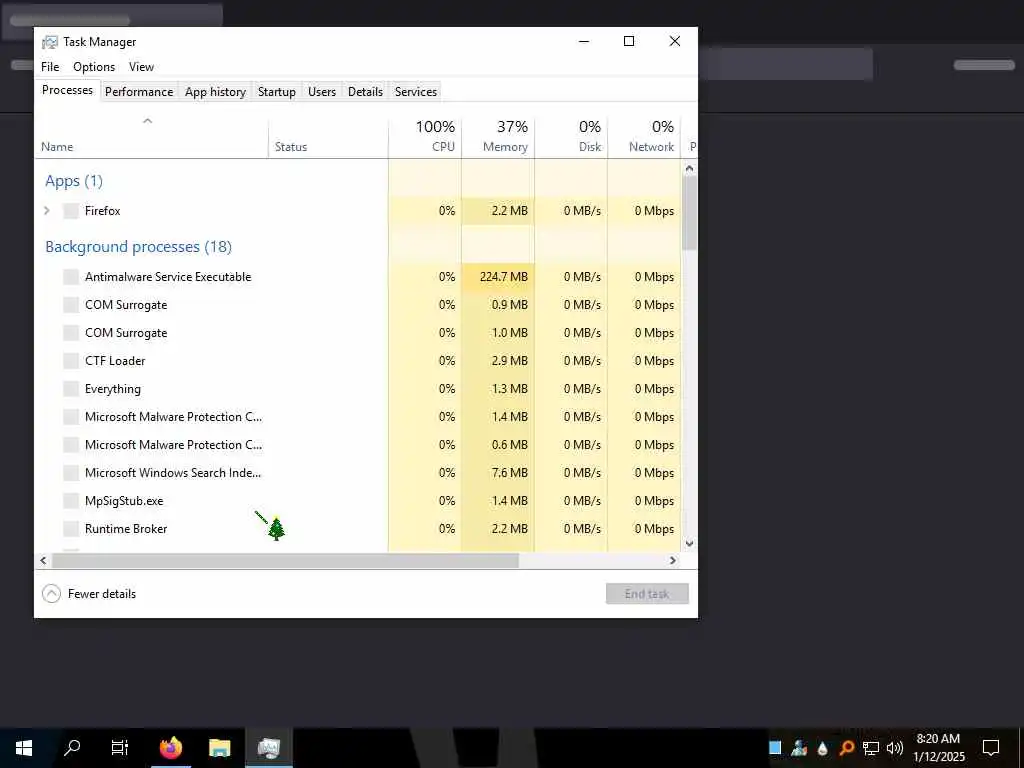Viewport: 1024px width, 768px height.
Task: Open the Options menu
Action: 94,67
